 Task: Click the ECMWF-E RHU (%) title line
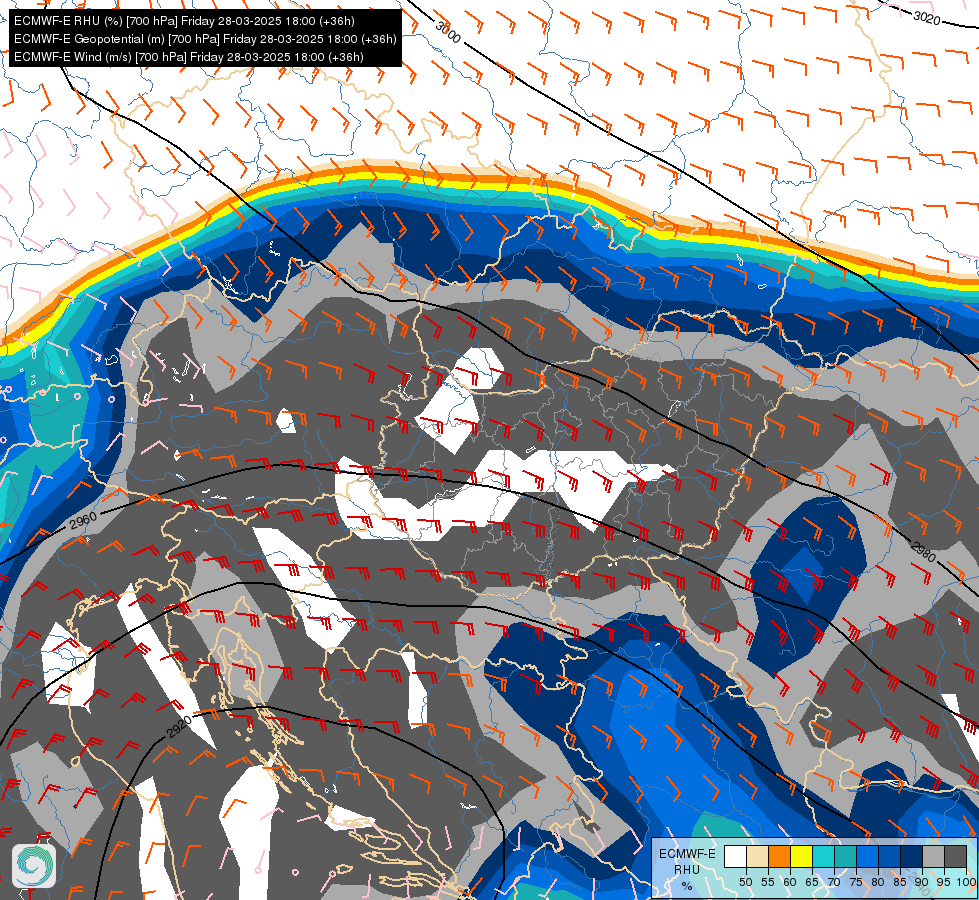pos(184,21)
